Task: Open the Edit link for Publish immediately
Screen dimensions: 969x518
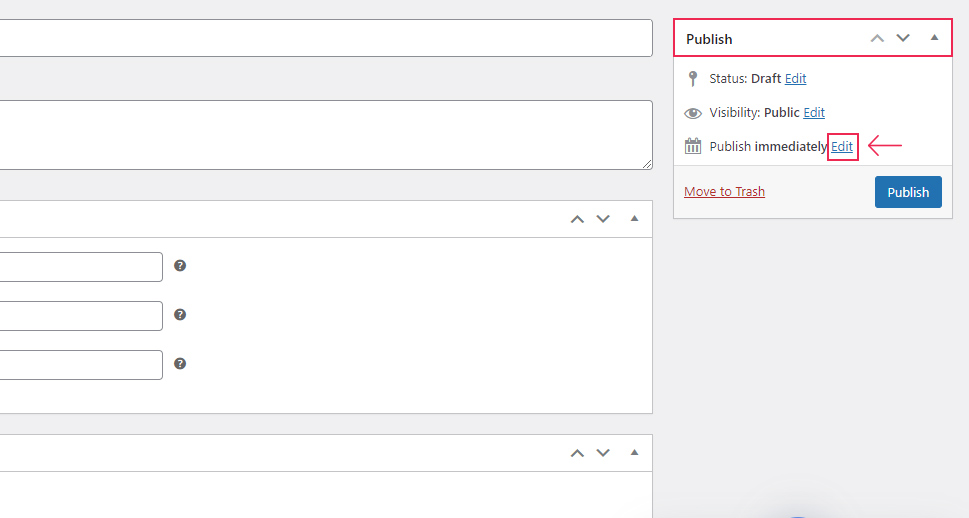Action: (x=842, y=147)
